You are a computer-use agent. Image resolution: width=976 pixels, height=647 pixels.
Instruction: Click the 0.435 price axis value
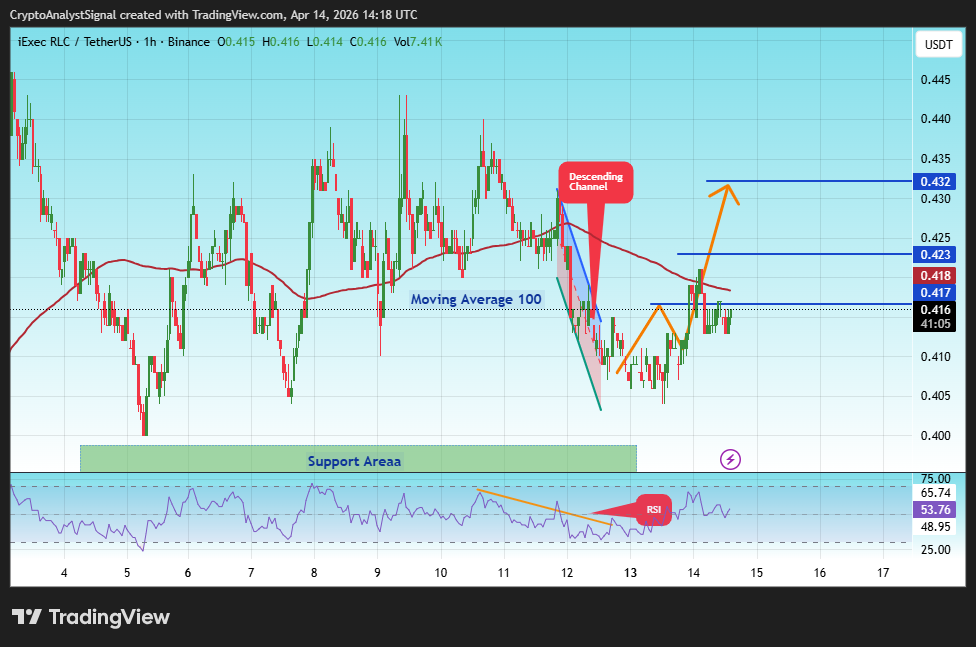point(936,159)
